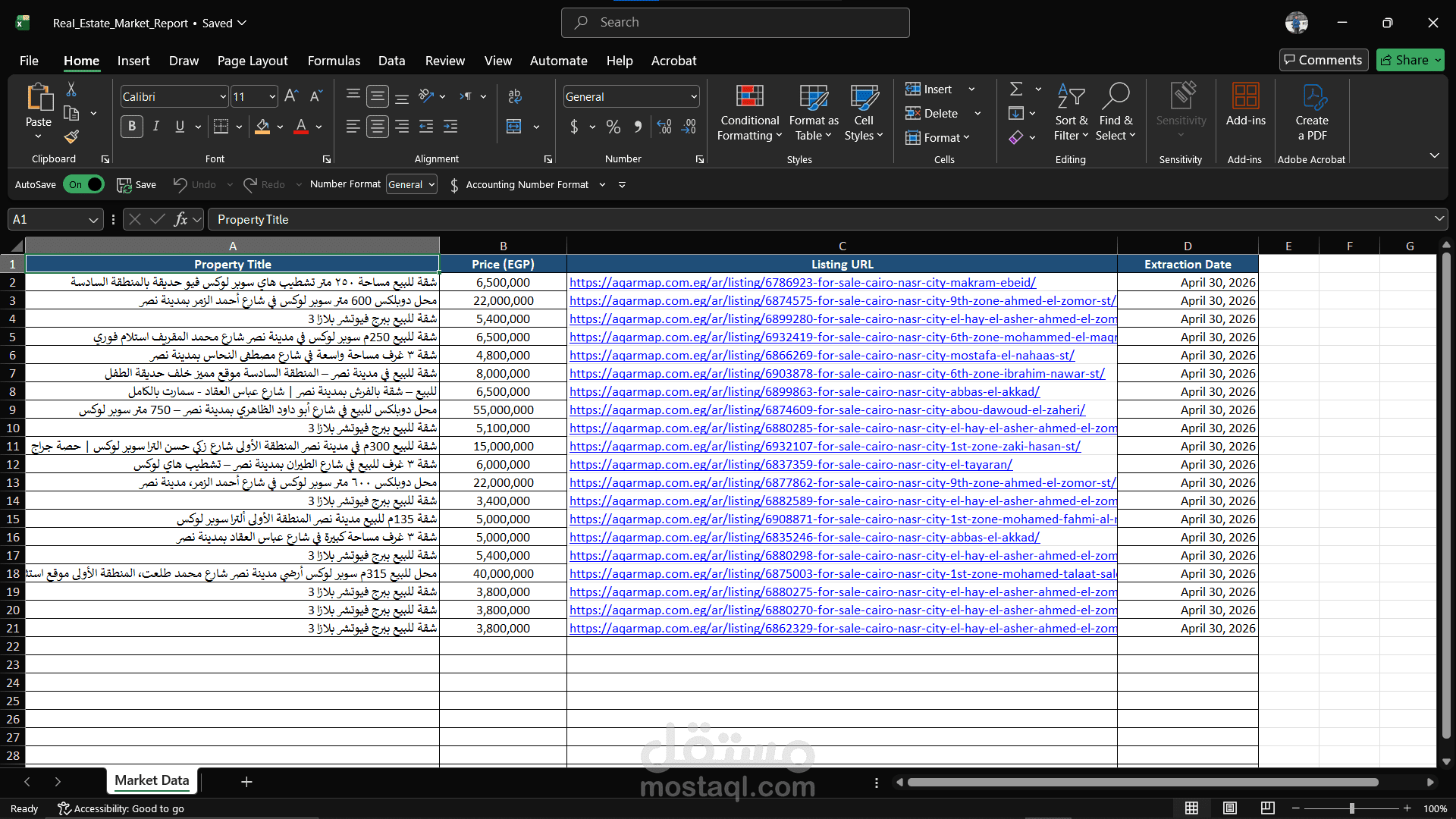The image size is (1456, 819).
Task: Open the Add-ins gallery
Action: point(1245,104)
